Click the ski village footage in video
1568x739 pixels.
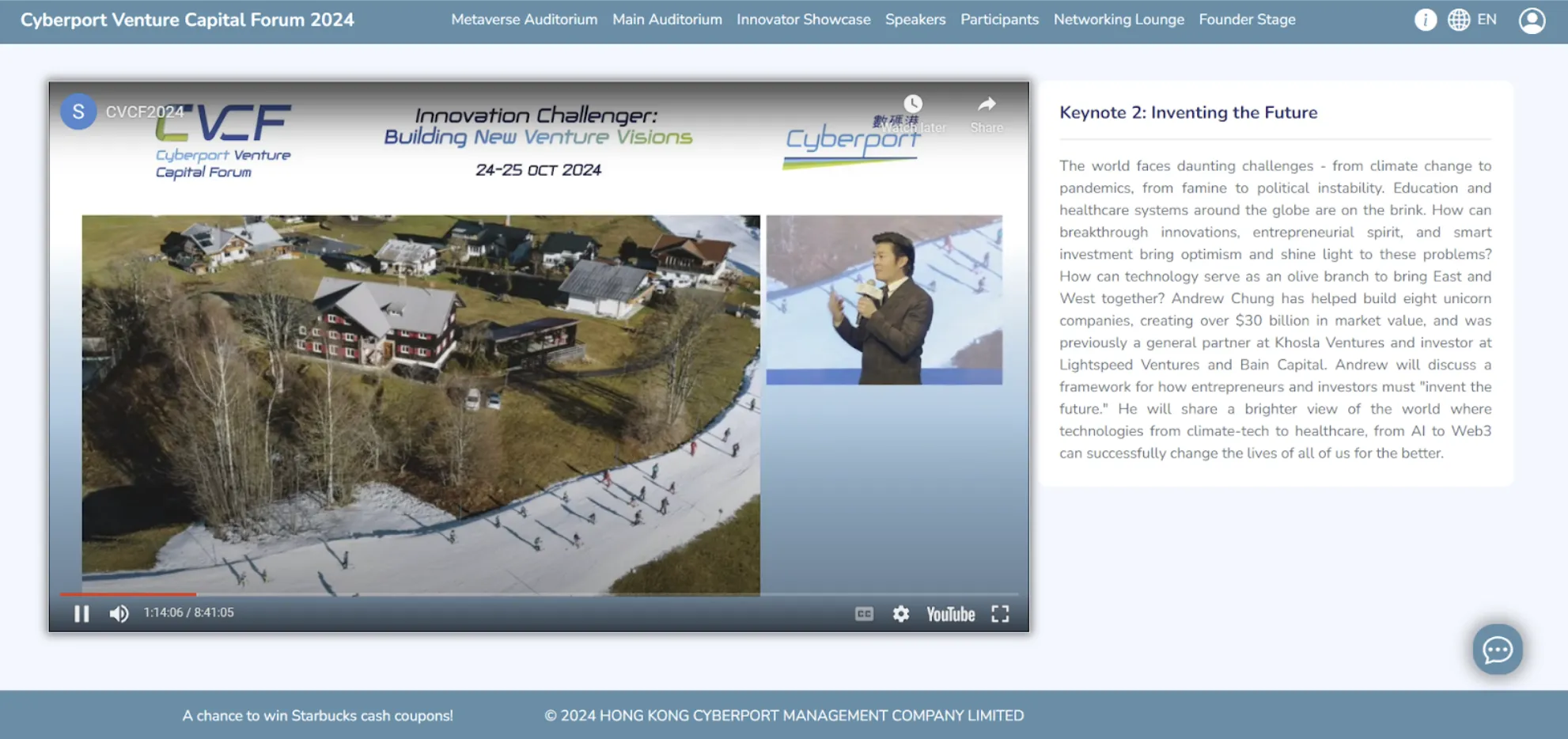tap(421, 404)
